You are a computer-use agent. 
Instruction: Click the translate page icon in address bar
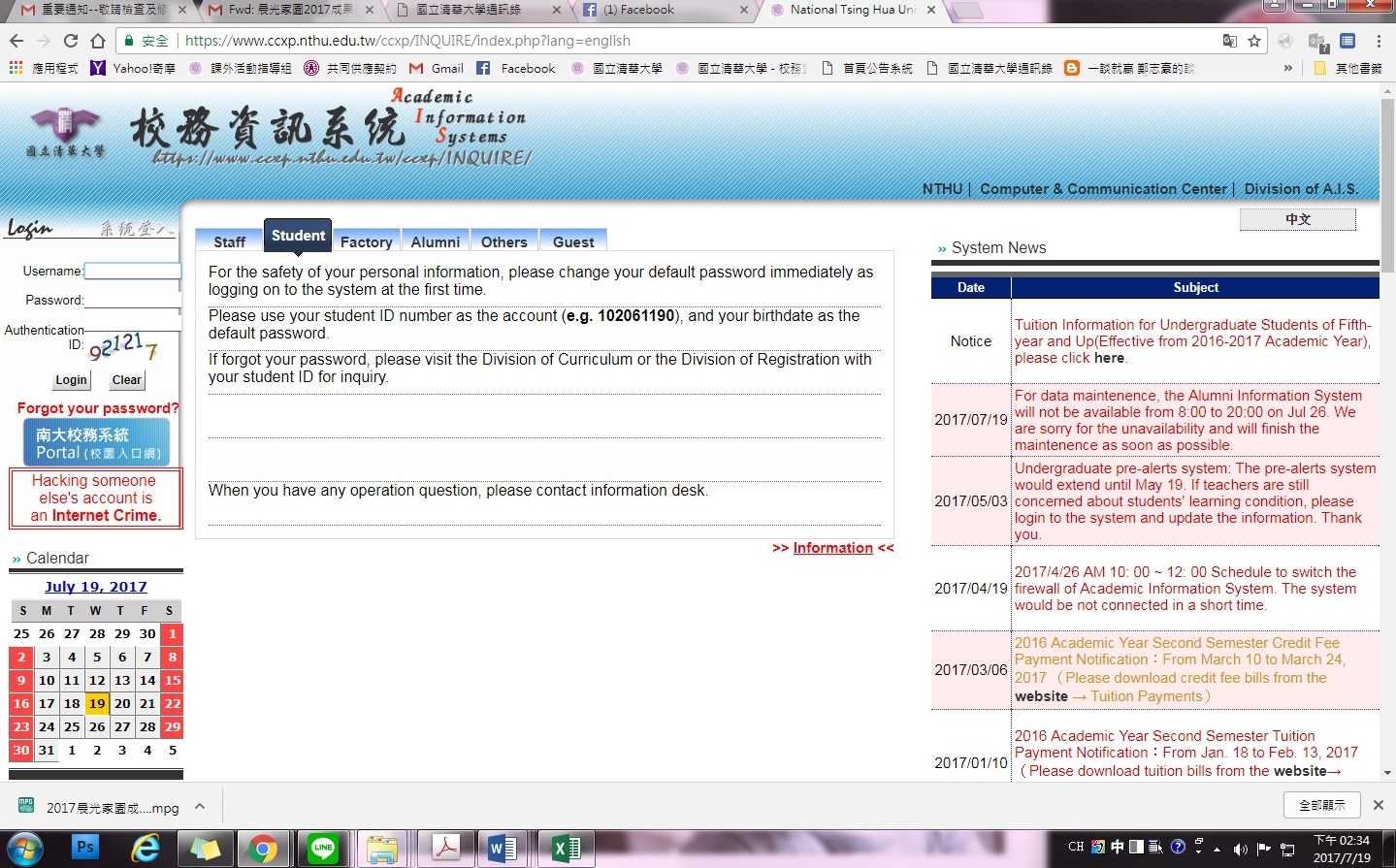[1229, 41]
